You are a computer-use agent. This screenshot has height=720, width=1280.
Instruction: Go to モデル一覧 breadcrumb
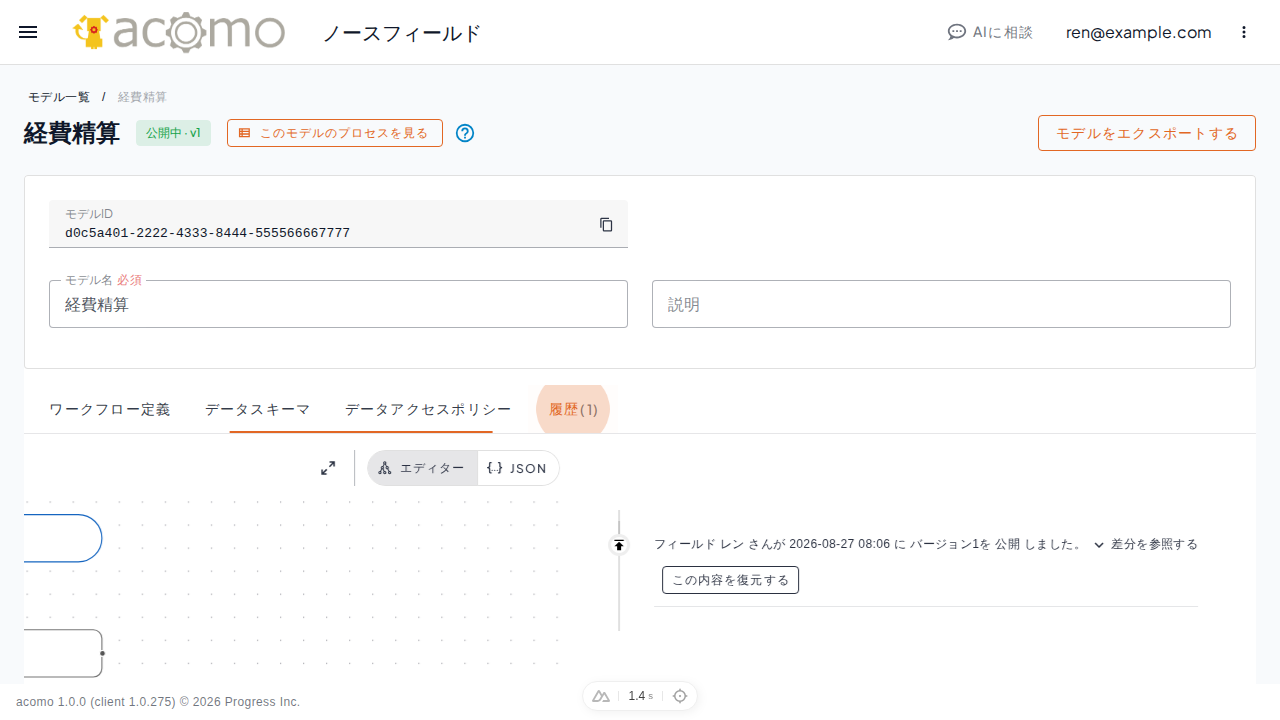(x=59, y=97)
